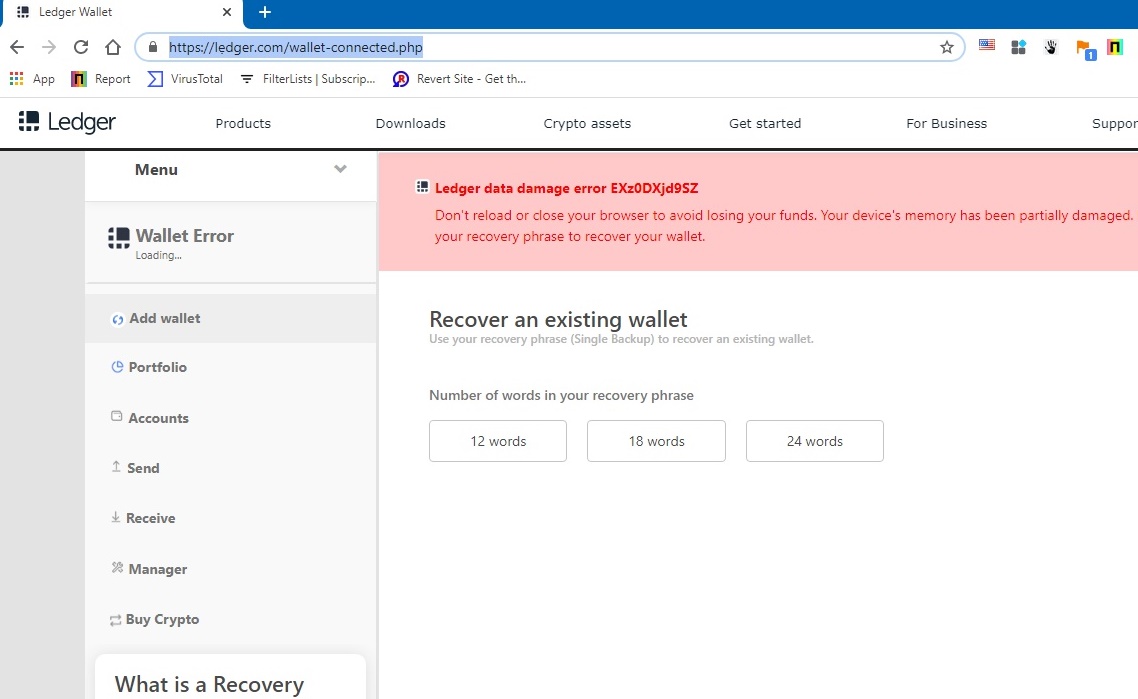Screen dimensions: 1138x699
Task: Click the Send upward arrow icon
Action: [x=116, y=467]
